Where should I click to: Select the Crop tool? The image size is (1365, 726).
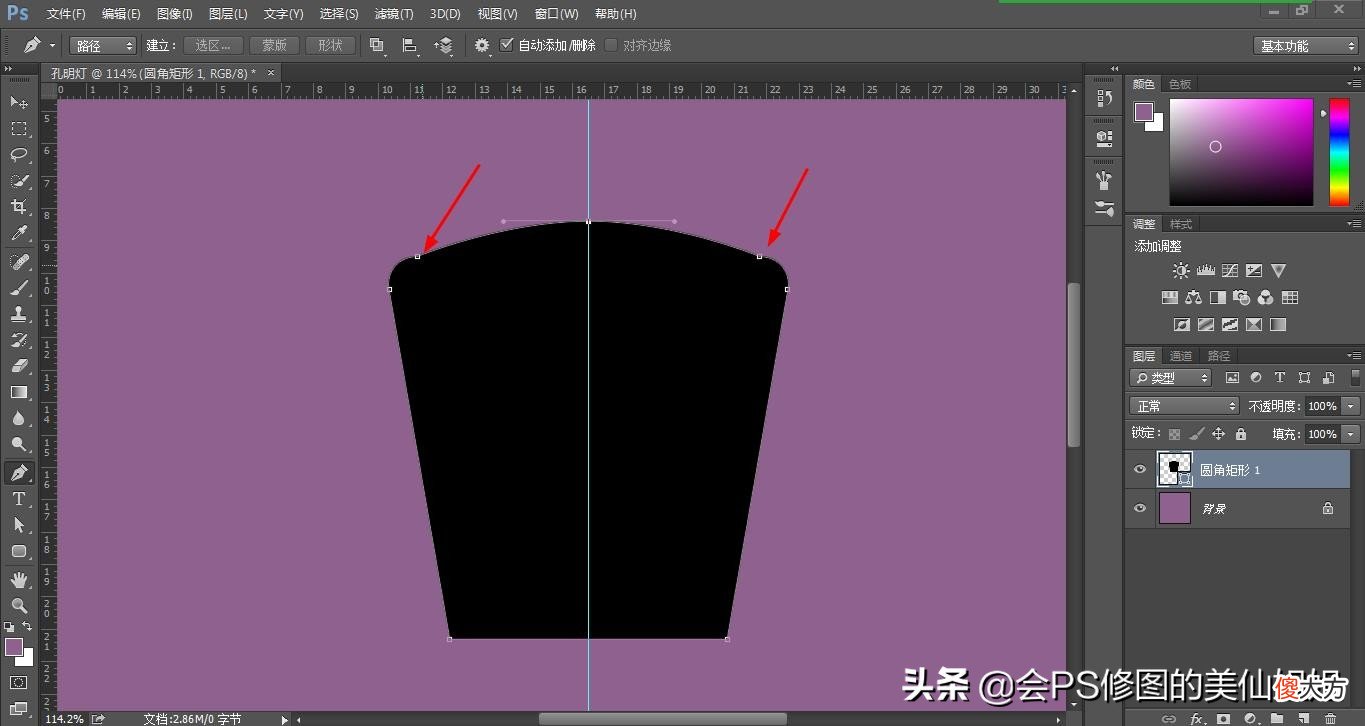point(19,207)
